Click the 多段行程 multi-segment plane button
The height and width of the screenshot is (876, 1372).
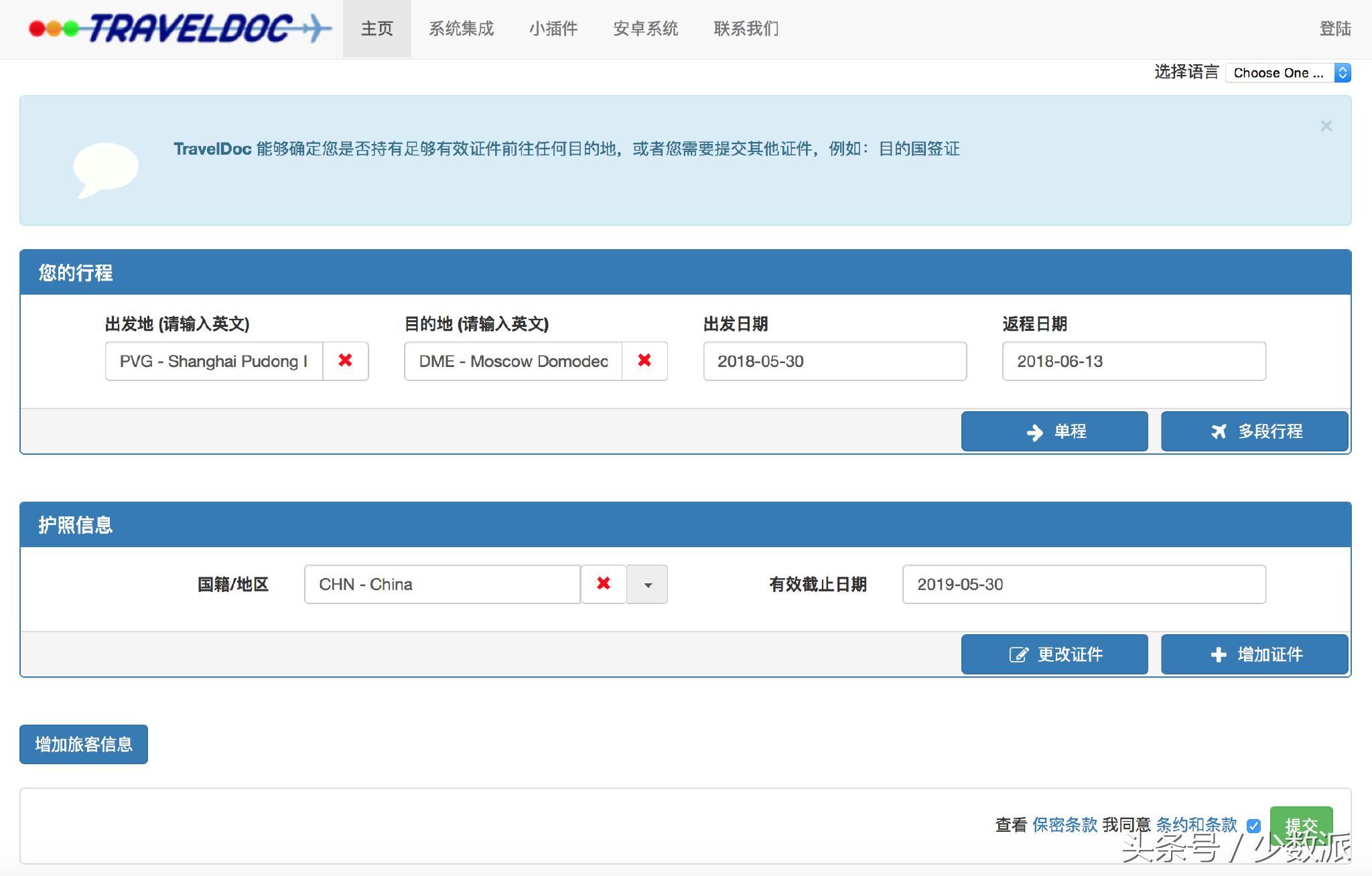tap(1254, 431)
